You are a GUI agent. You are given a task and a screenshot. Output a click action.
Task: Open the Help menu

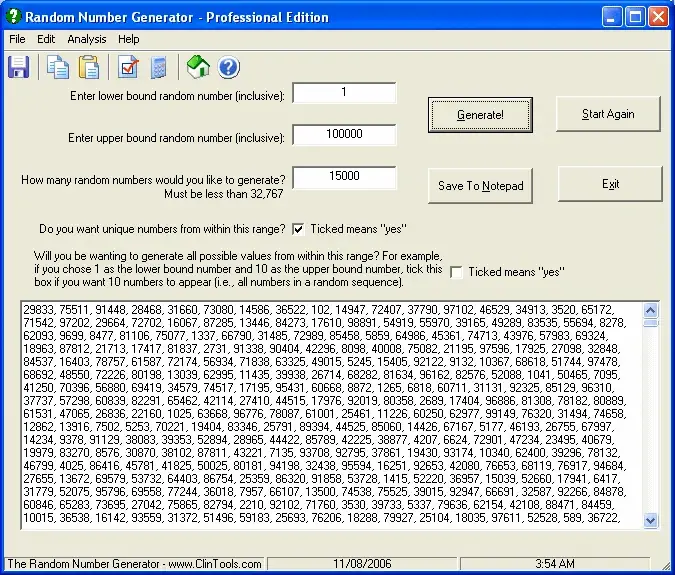(129, 39)
